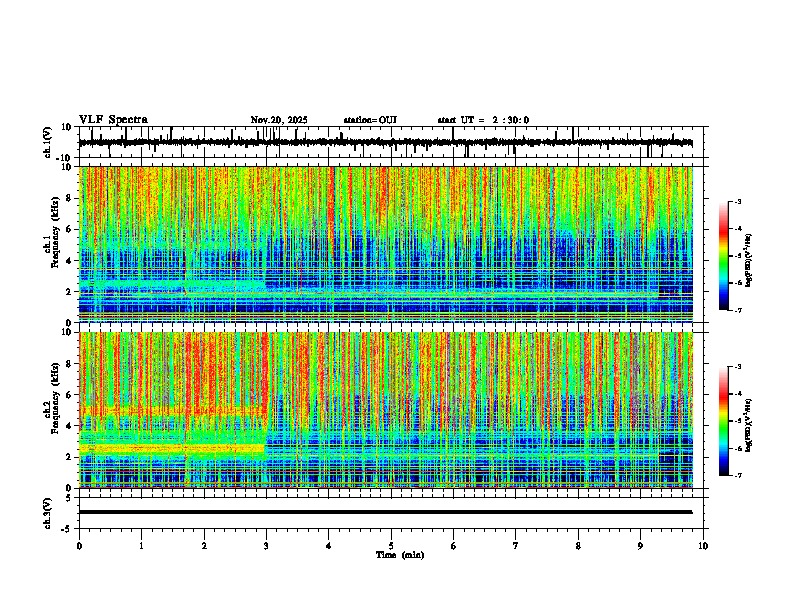This screenshot has height=612, width=792.
Task: Click the "-3" label on ch.1 color bar
Action: (x=738, y=201)
